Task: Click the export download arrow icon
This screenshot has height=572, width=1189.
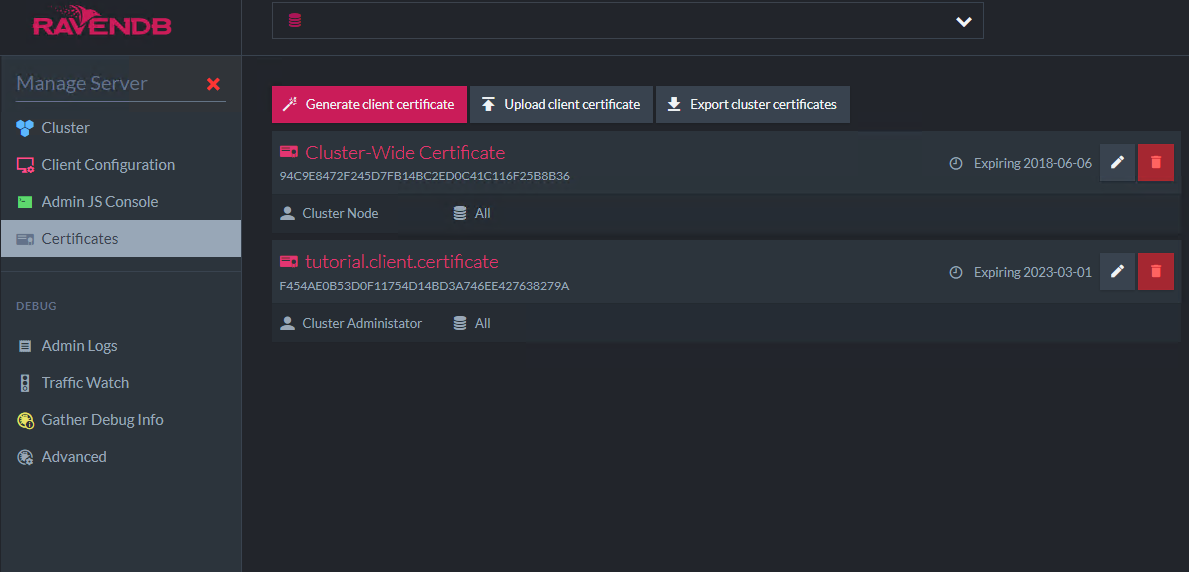Action: pyautogui.click(x=674, y=105)
